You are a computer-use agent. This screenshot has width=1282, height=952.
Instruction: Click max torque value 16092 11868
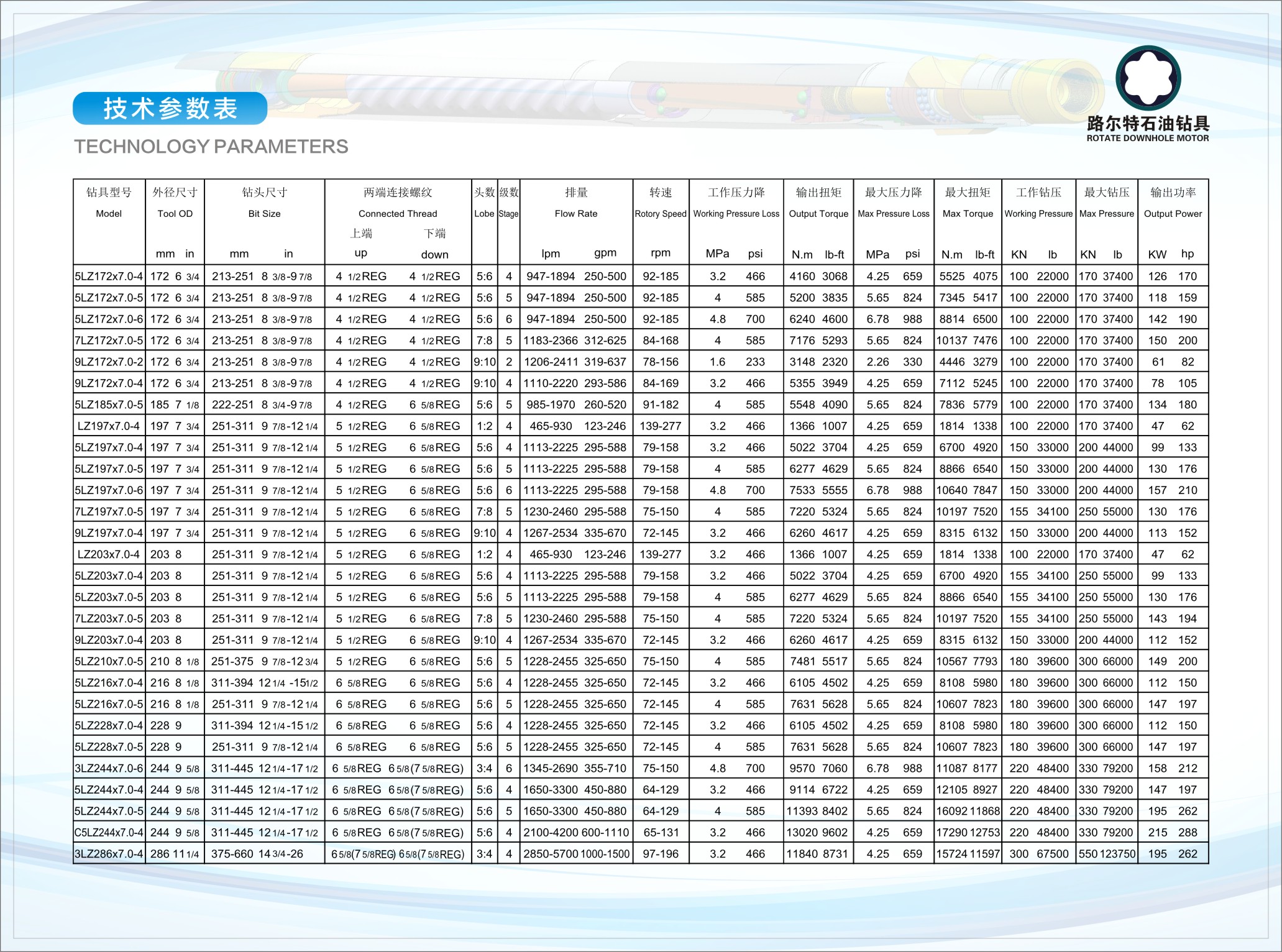tap(968, 811)
